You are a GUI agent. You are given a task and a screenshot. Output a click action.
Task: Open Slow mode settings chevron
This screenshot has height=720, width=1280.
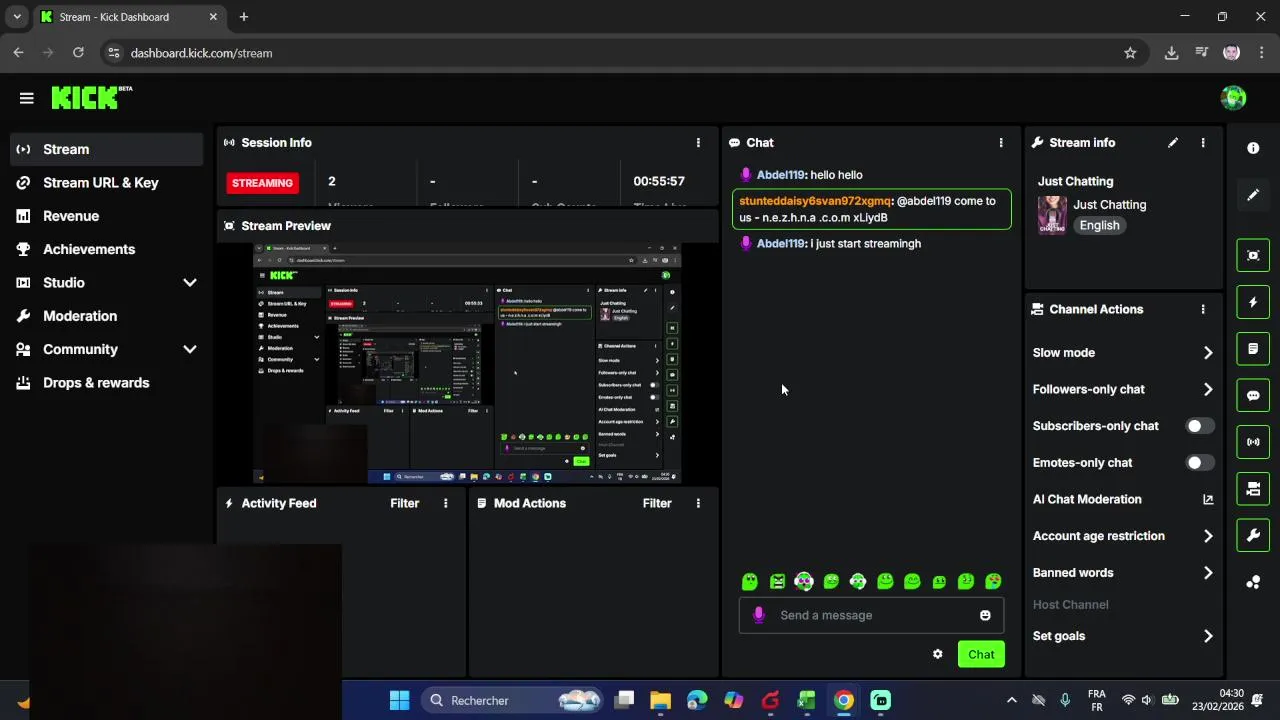point(1208,353)
